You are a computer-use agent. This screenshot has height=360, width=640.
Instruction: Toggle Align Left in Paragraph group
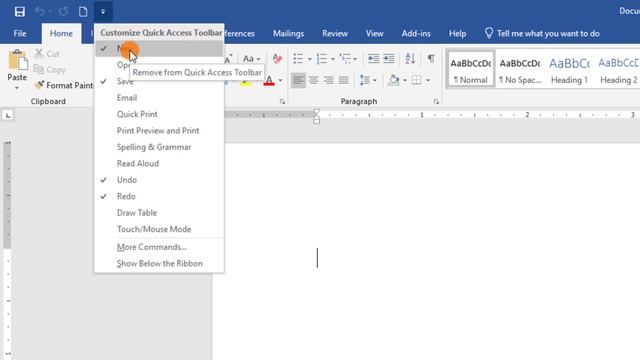coord(298,80)
